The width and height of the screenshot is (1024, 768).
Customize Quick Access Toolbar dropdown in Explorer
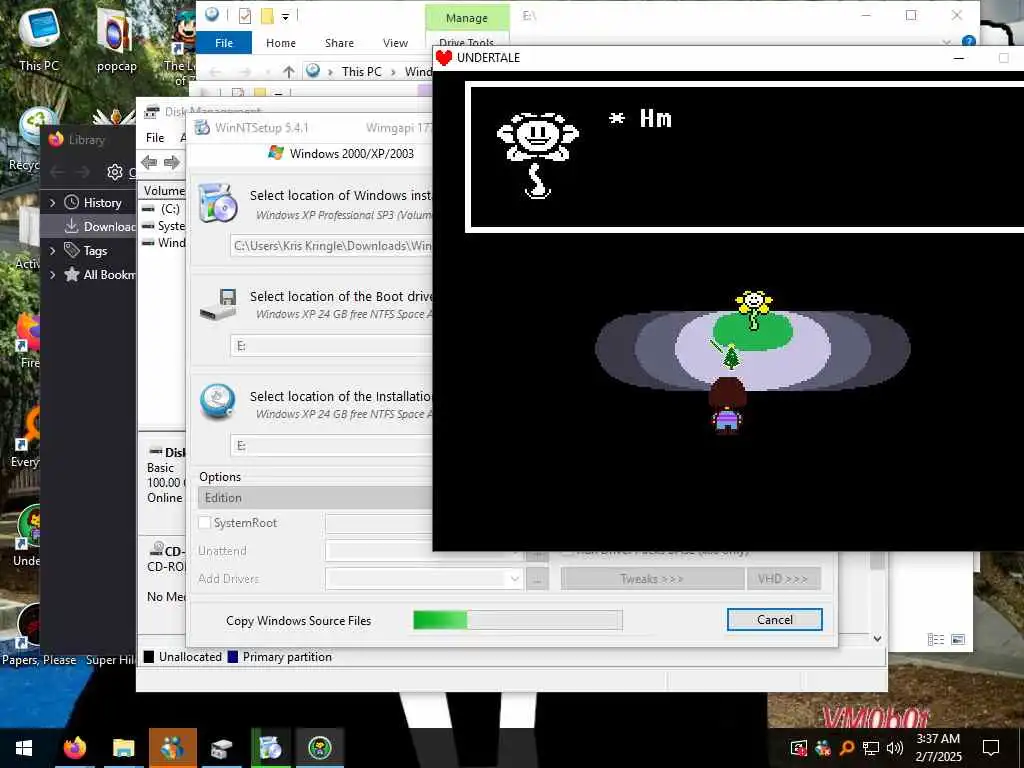(285, 17)
